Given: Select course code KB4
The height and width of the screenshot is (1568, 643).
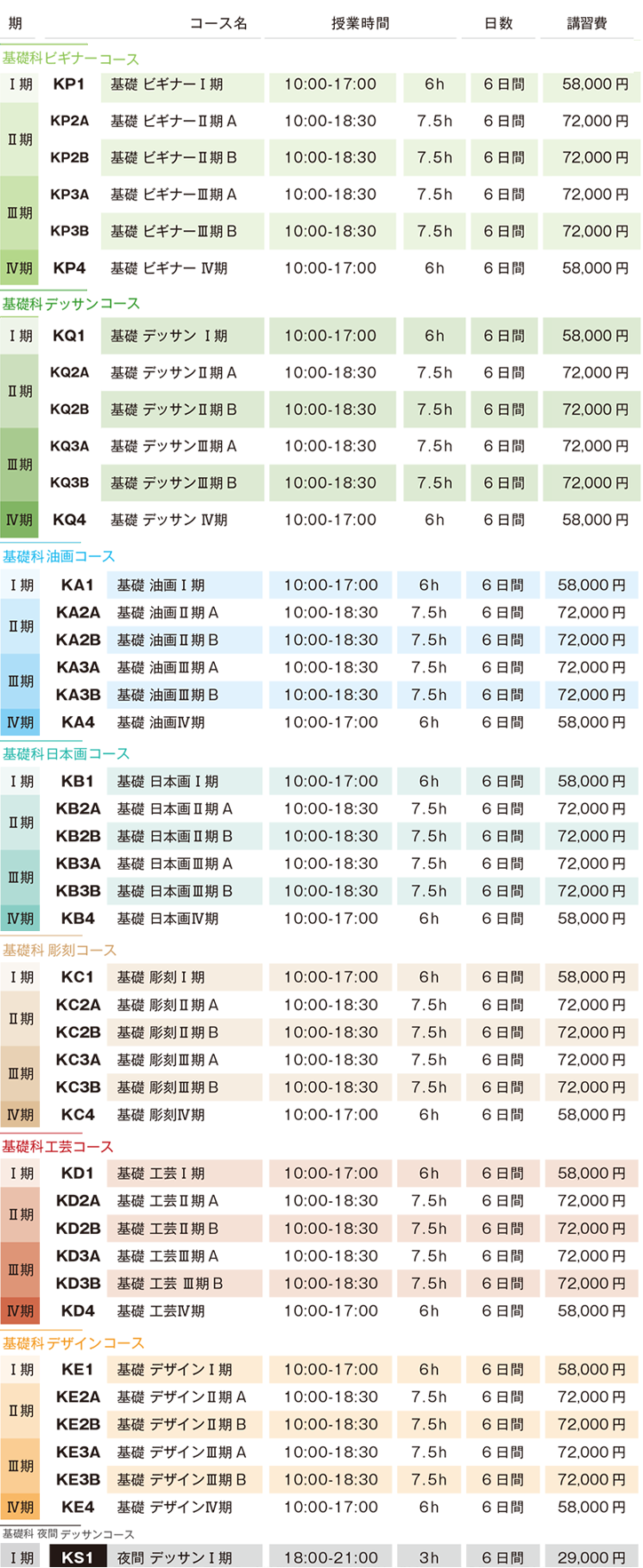Looking at the screenshot, I should click(x=77, y=919).
